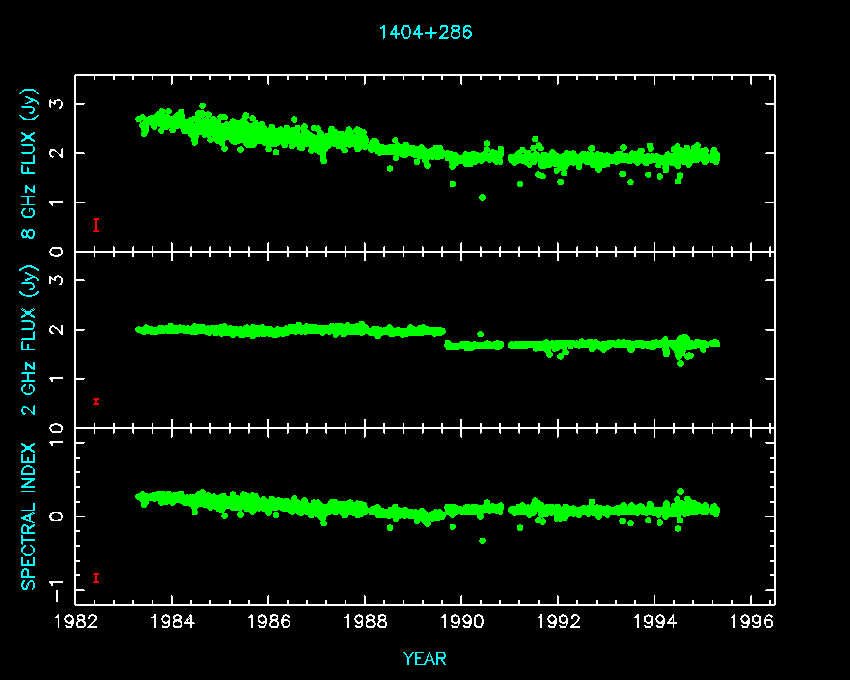Click the red error bar in 2 GHz panel
Image resolution: width=850 pixels, height=680 pixels.
coord(96,401)
